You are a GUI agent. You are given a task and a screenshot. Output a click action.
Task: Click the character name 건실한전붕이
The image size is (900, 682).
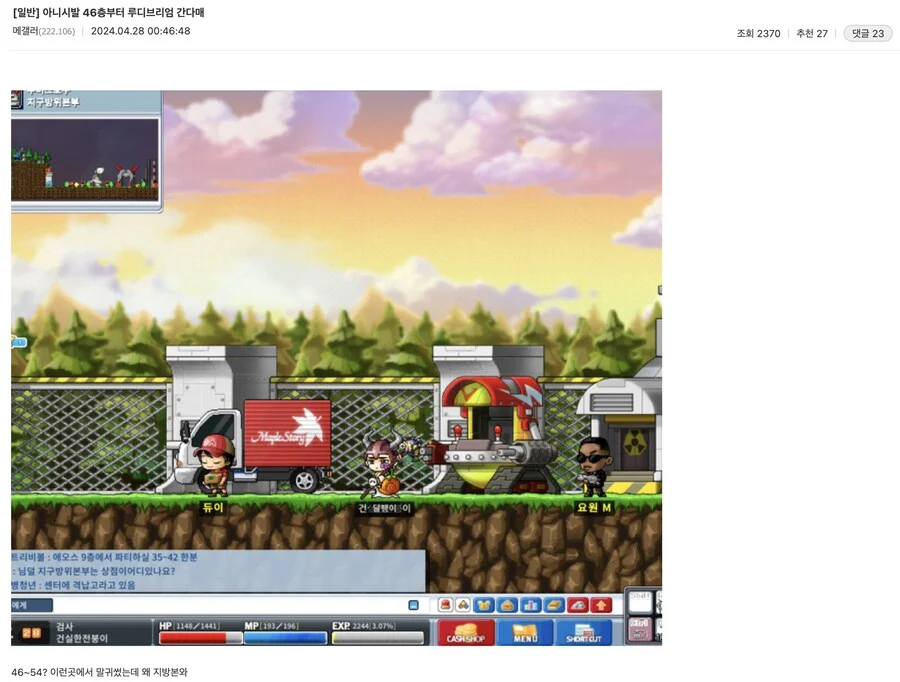(x=82, y=638)
